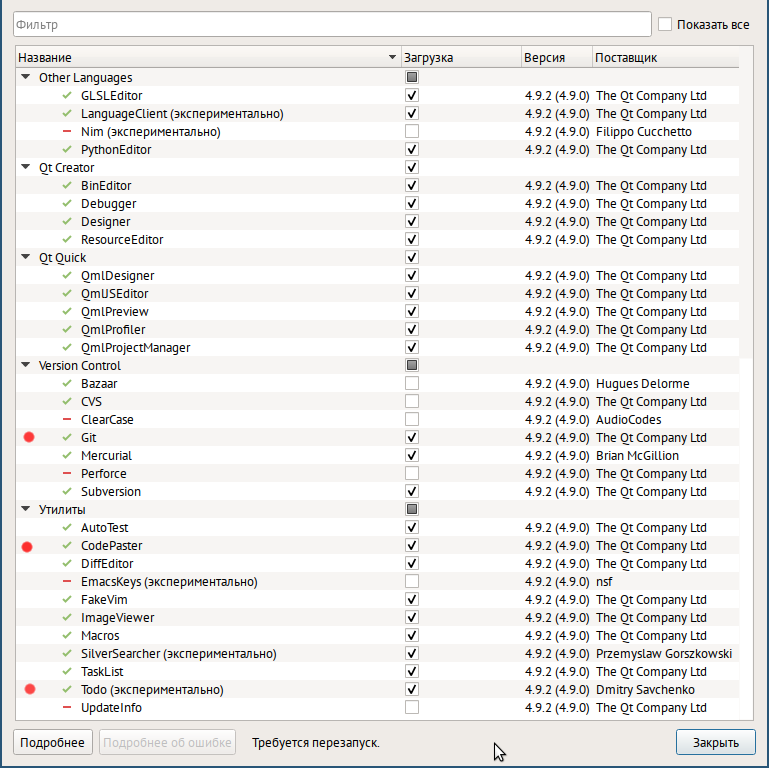Click the Подробнее об ошибке button
Viewport: 769px width, 768px height.
pyautogui.click(x=167, y=742)
